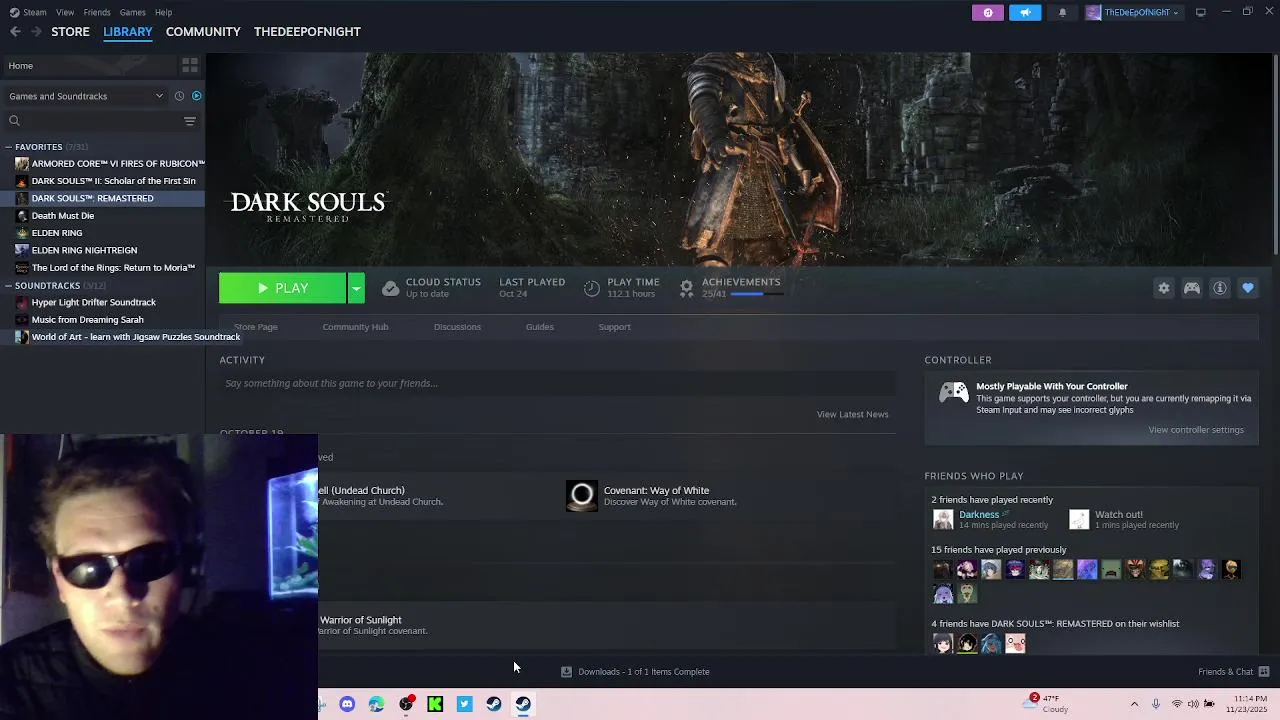The image size is (1280, 720).
Task: Click the CLOUD STATUS cloud icon
Action: 391,288
